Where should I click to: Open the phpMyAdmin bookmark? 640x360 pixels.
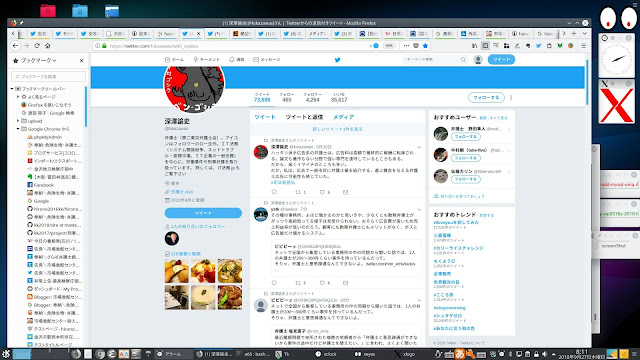(47, 137)
